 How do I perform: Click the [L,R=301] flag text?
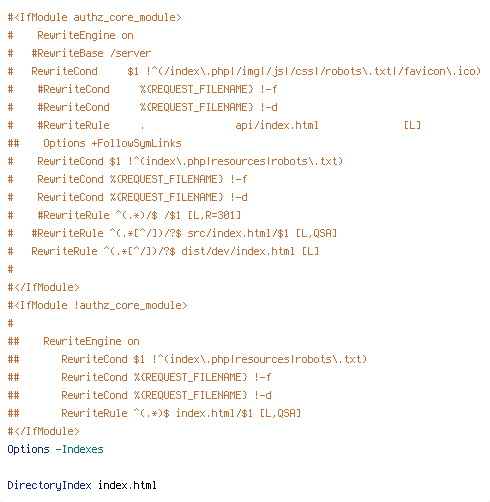214,215
